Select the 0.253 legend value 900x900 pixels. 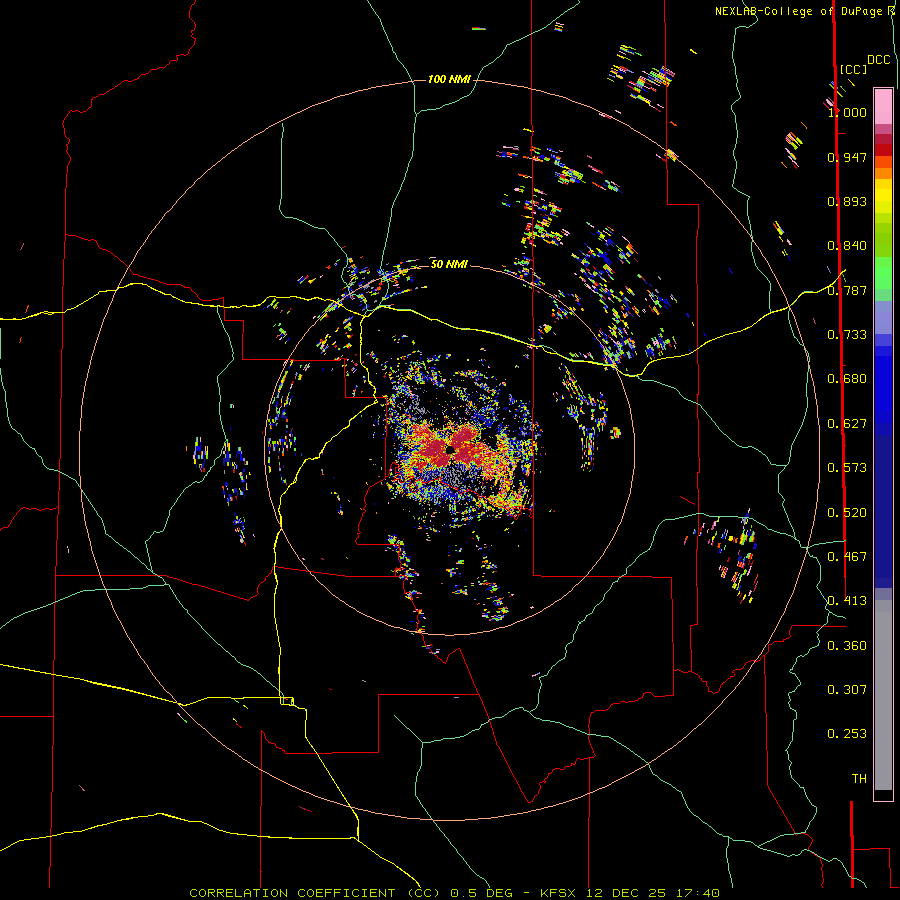[x=847, y=734]
